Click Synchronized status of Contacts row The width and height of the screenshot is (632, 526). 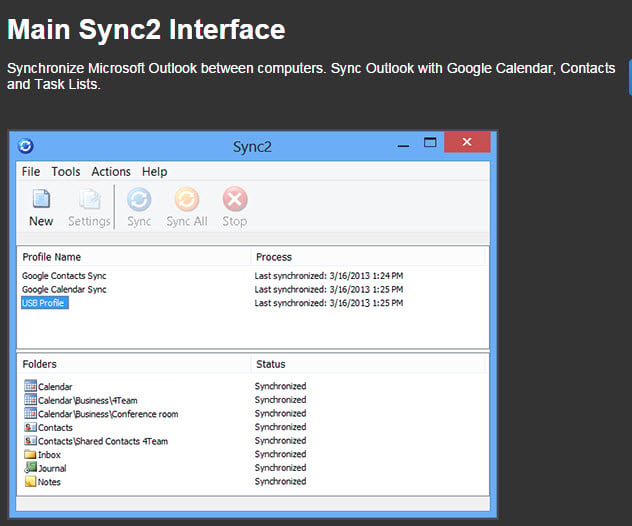281,427
